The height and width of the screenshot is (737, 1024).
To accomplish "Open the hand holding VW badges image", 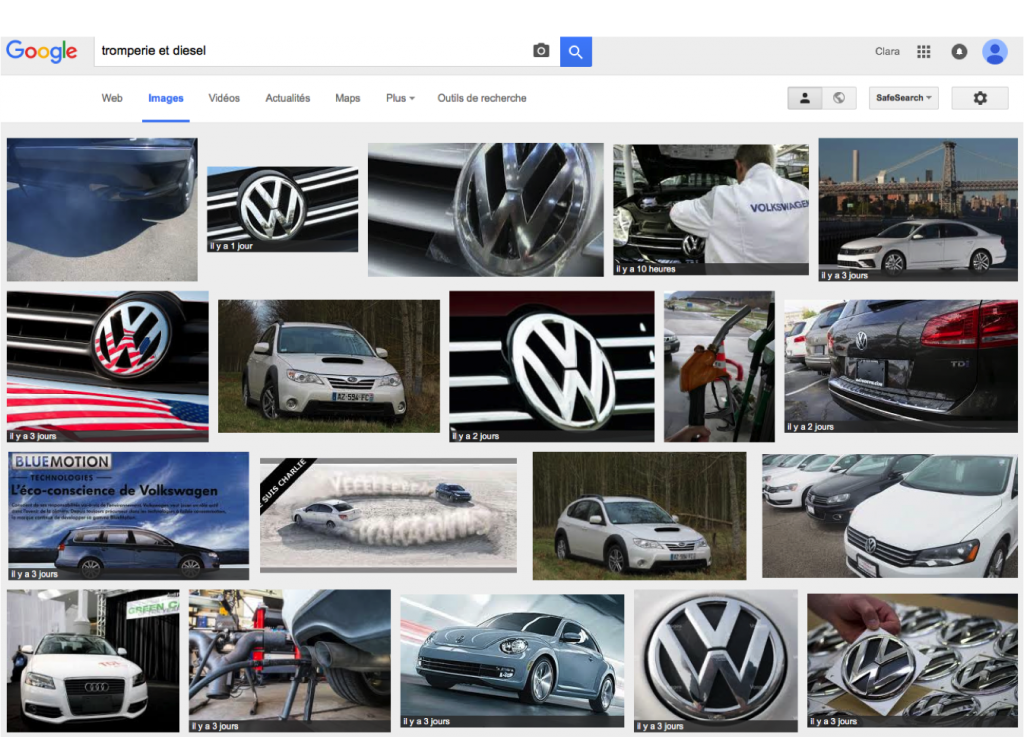I will (912, 661).
